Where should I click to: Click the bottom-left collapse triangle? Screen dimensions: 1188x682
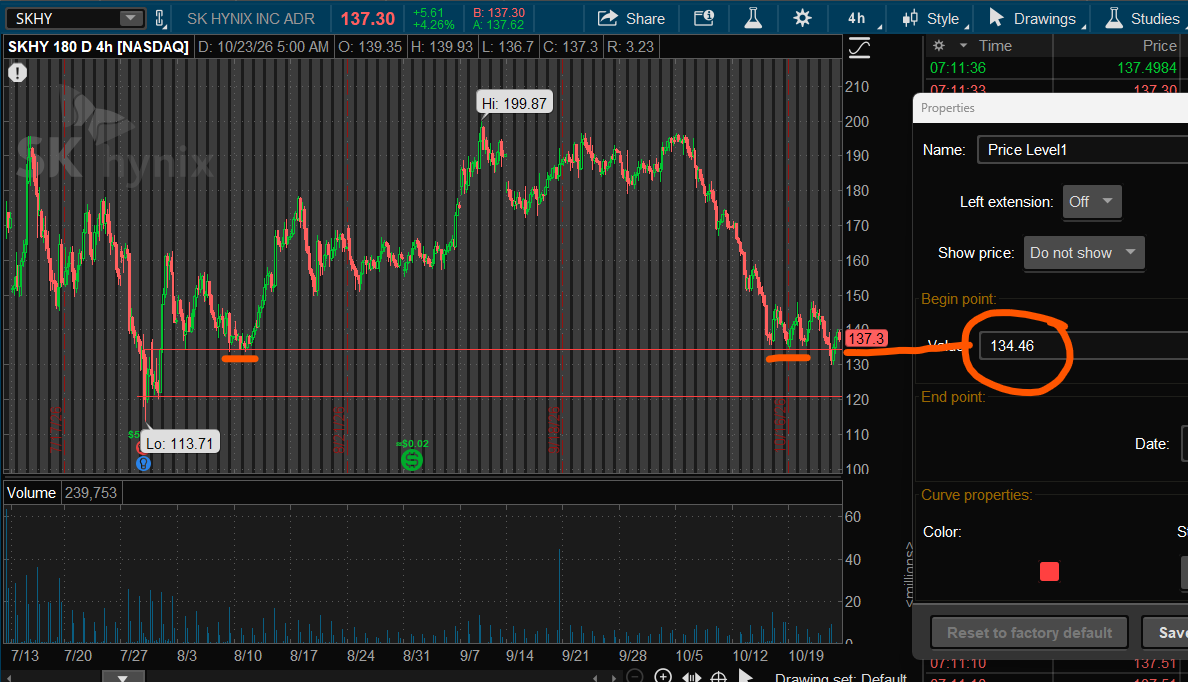pyautogui.click(x=122, y=677)
